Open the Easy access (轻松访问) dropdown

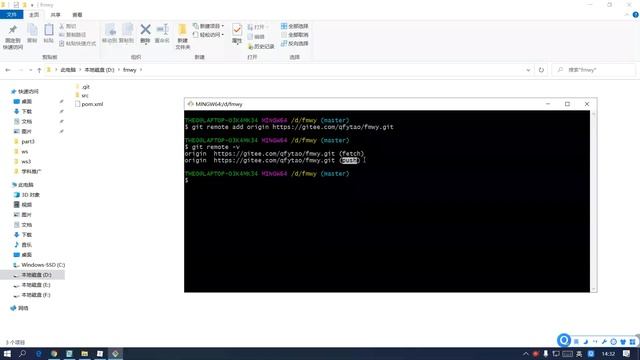(208, 35)
